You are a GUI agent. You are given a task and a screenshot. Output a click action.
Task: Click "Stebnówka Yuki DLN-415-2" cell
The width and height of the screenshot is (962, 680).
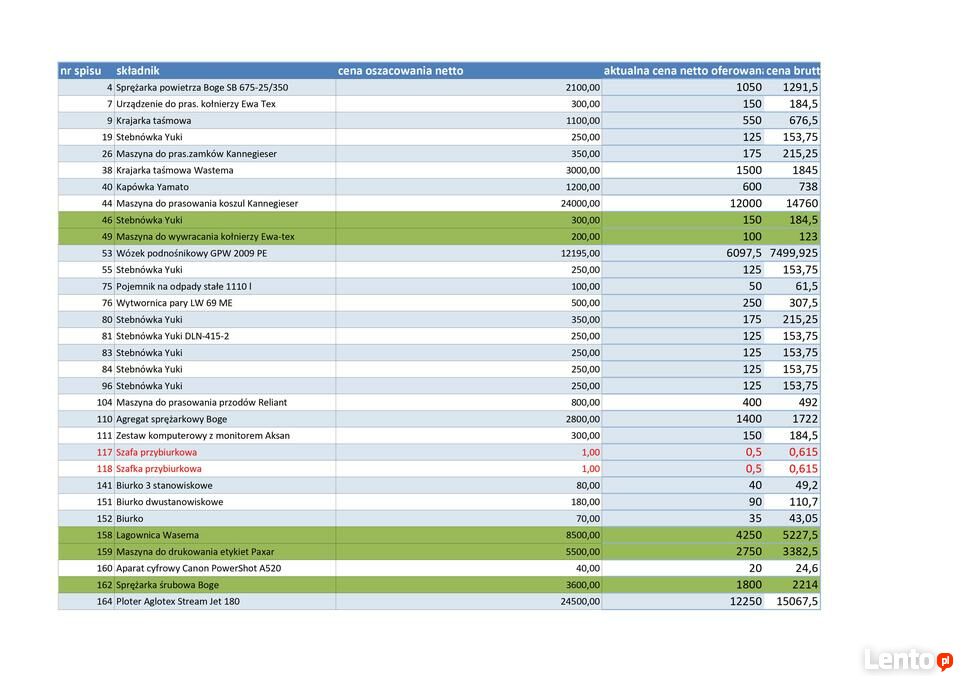(x=172, y=336)
